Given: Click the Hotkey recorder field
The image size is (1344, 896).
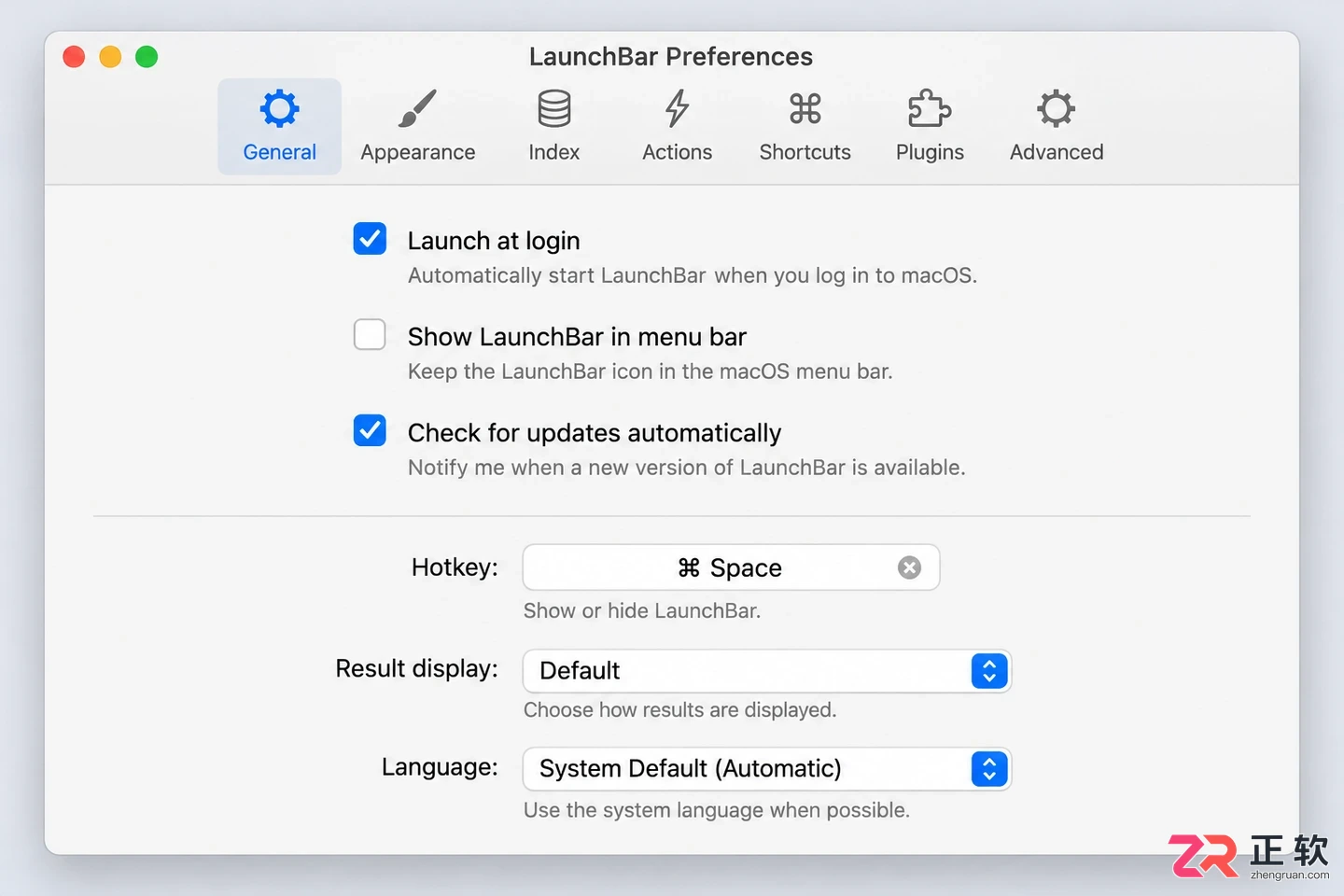Looking at the screenshot, I should (731, 567).
